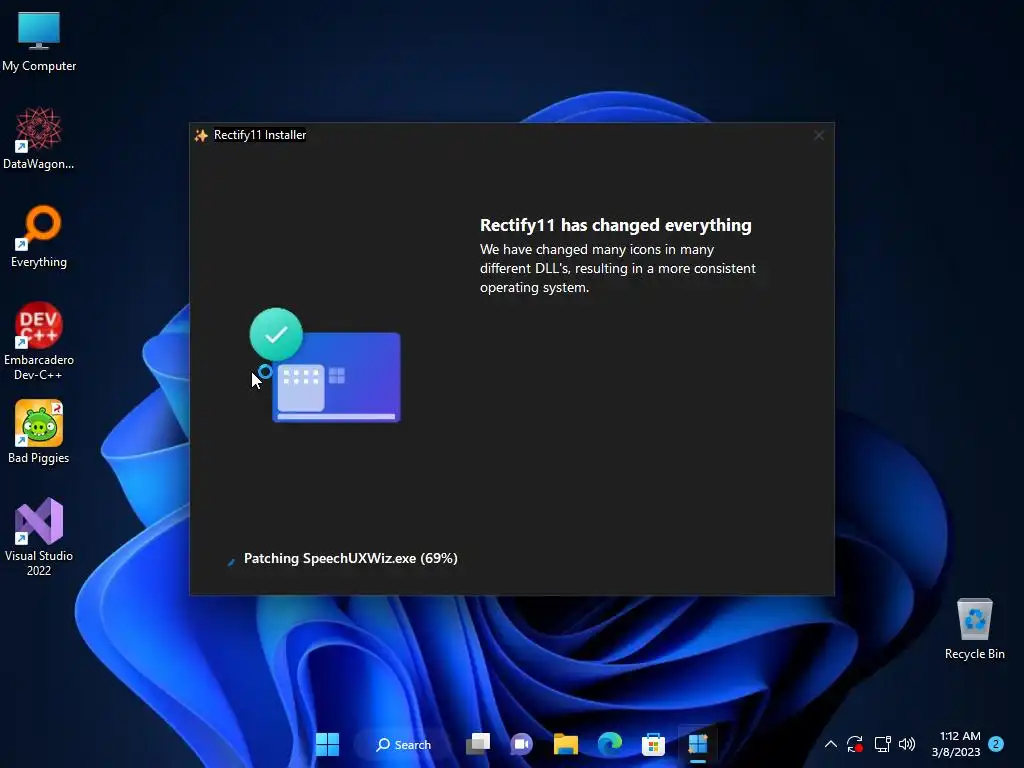Screen dimensions: 1024x768
Task: Click the sync status tray icon
Action: tap(855, 744)
